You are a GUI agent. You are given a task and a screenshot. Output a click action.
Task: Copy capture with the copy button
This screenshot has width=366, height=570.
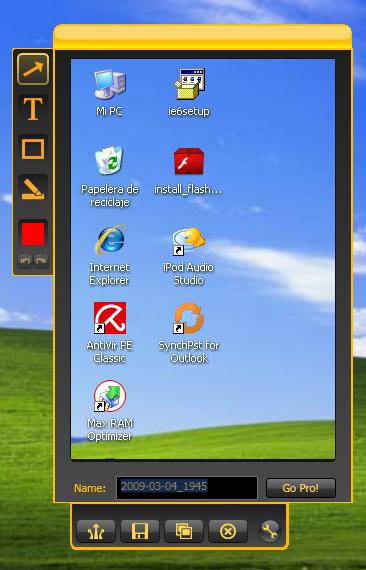[184, 531]
